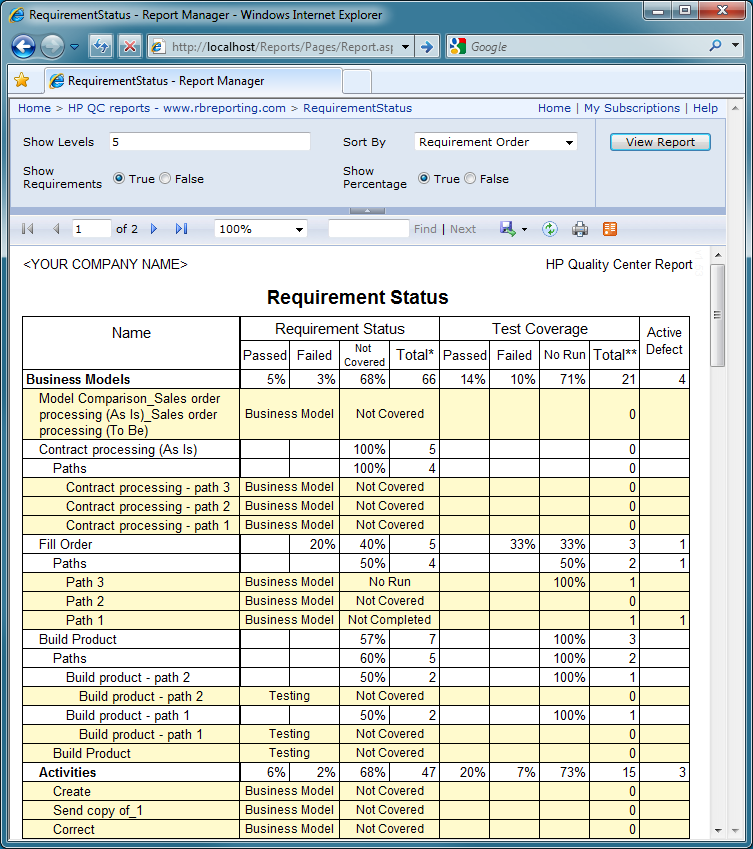Select False for Show Percentage
Screen dimensions: 753x849
tap(470, 178)
